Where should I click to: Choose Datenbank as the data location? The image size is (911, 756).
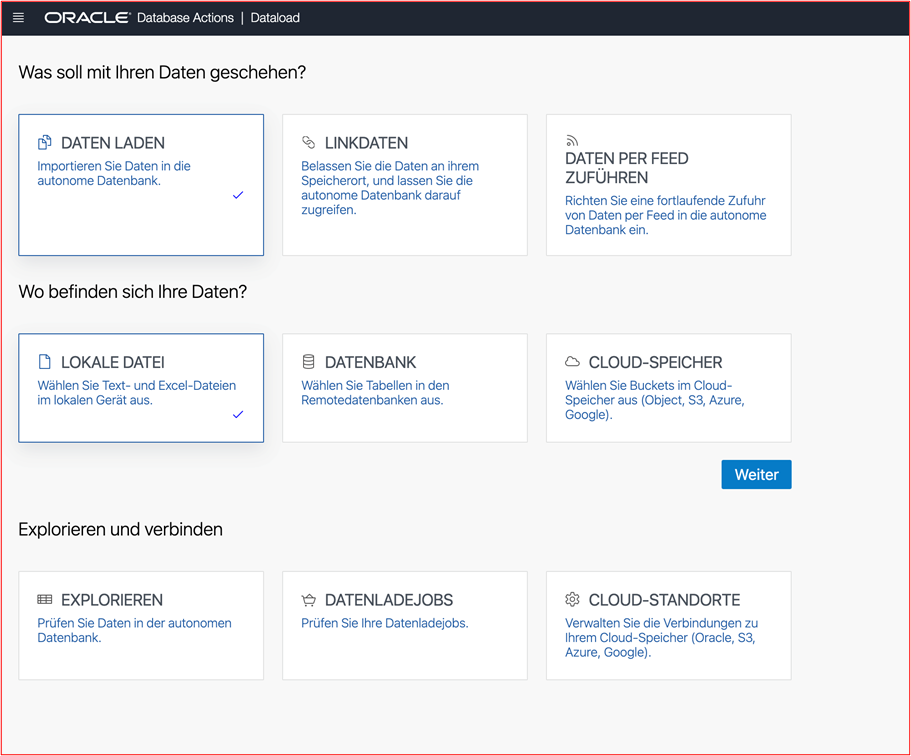405,388
